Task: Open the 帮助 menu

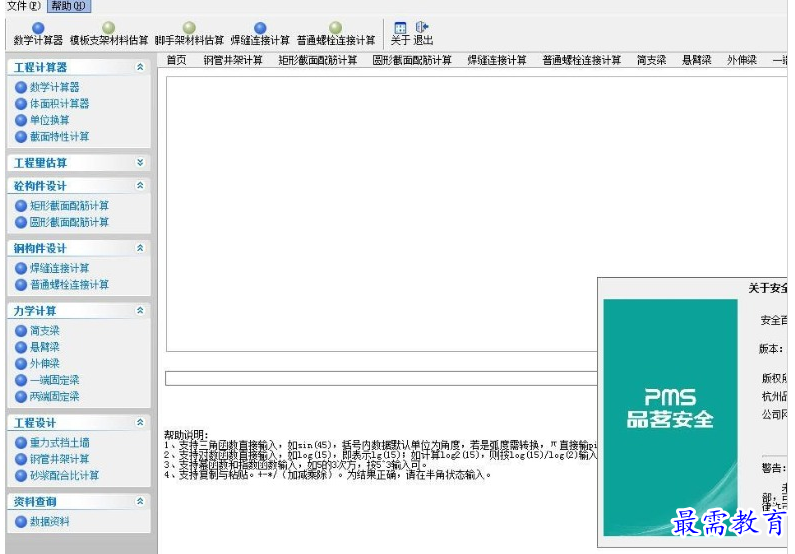Action: [68, 6]
